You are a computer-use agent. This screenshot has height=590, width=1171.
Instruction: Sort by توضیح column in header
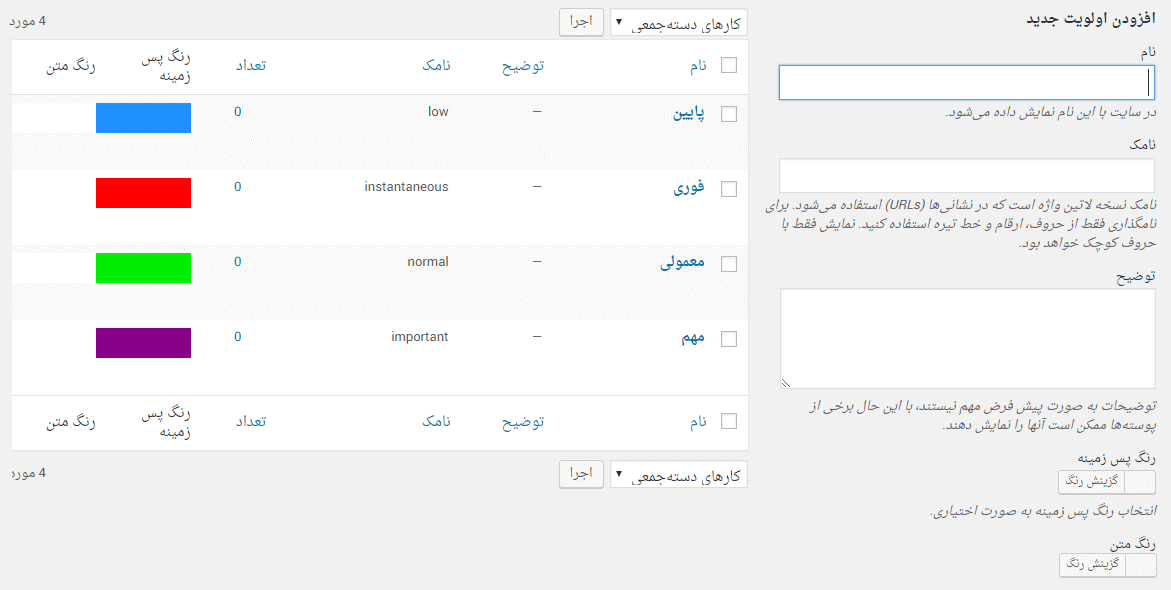pos(522,66)
